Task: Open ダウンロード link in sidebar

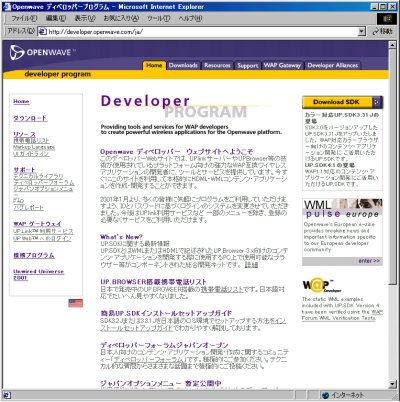Action: 30,118
